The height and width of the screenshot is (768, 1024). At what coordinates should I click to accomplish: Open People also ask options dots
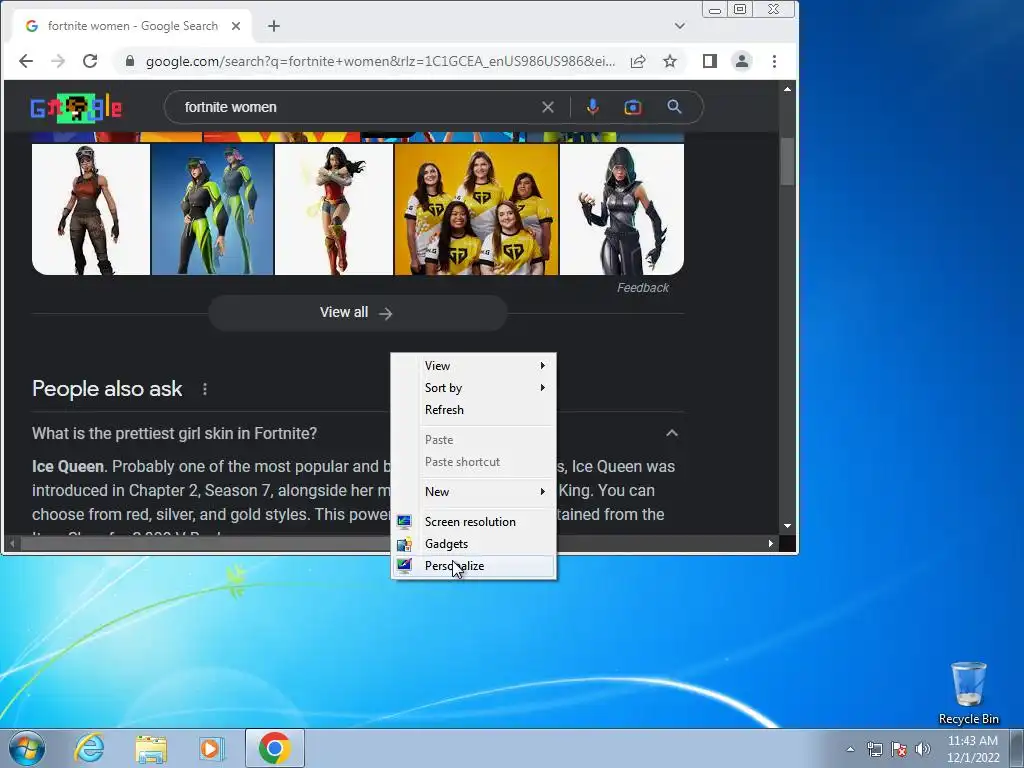[x=205, y=389]
